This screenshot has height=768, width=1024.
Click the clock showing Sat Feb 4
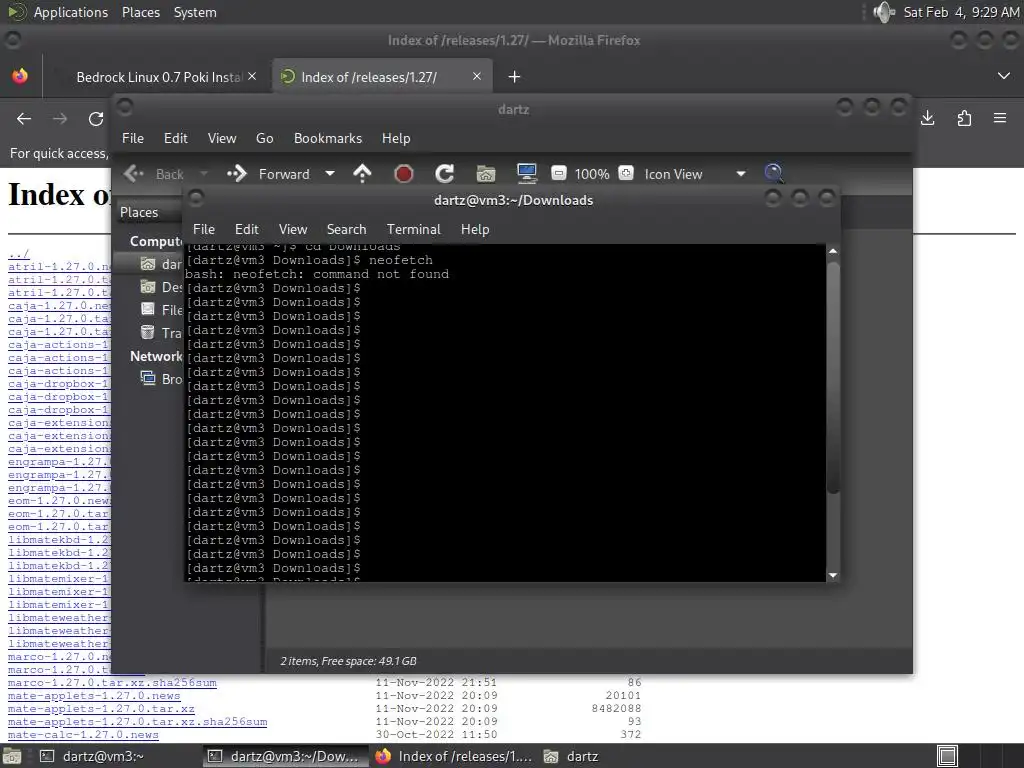tap(961, 12)
